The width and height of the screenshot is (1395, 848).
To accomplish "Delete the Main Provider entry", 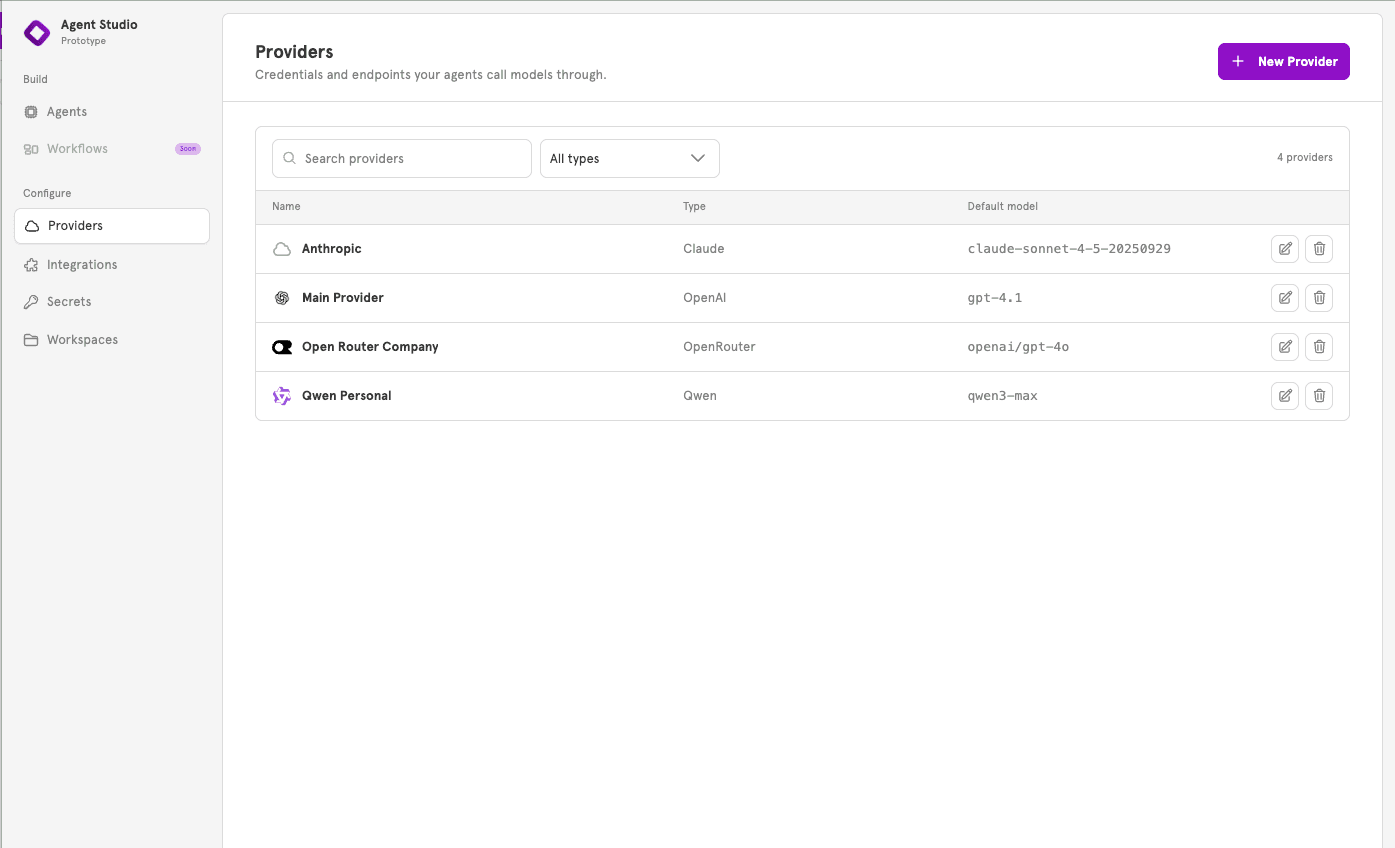I will pyautogui.click(x=1319, y=298).
